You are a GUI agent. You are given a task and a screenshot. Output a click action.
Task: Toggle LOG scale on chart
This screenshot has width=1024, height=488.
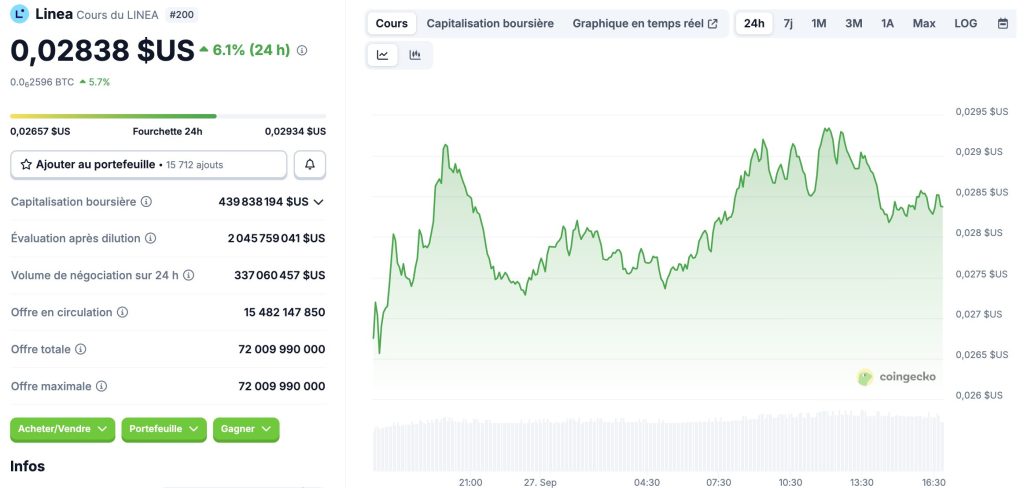tap(965, 24)
